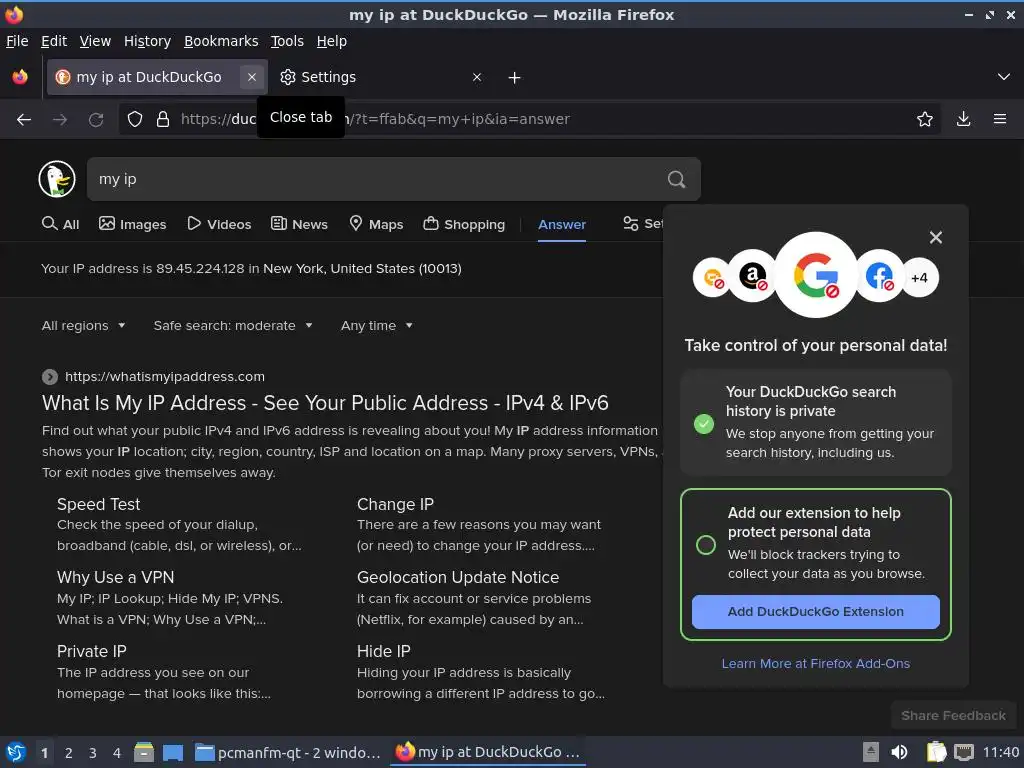The width and height of the screenshot is (1024, 768).
Task: Open the View menu
Action: tap(95, 41)
